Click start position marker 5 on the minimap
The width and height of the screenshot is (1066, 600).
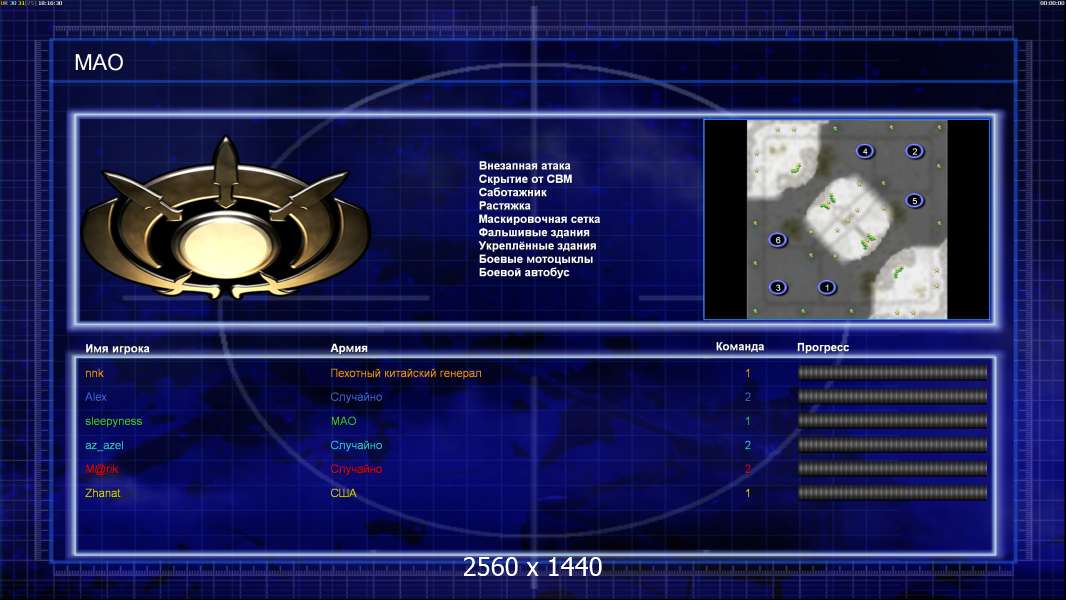pyautogui.click(x=914, y=200)
